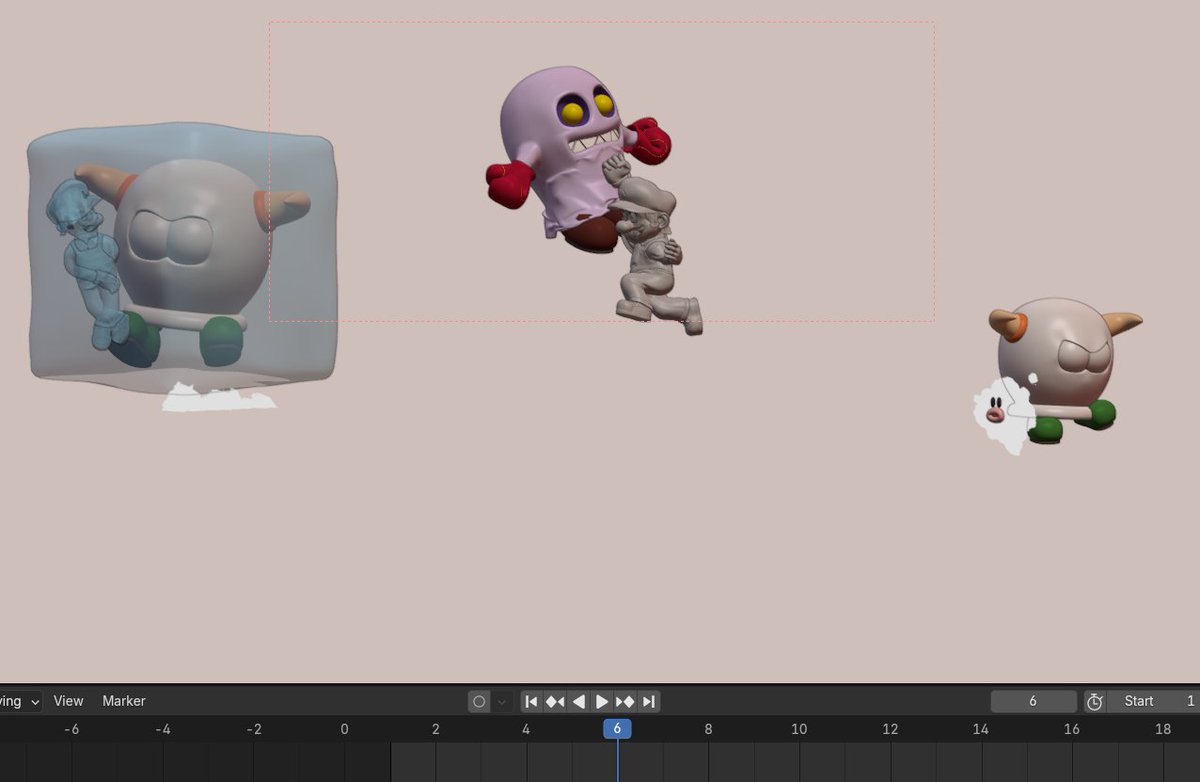The image size is (1200, 782).
Task: Toggle the auto keying record button
Action: [x=479, y=702]
